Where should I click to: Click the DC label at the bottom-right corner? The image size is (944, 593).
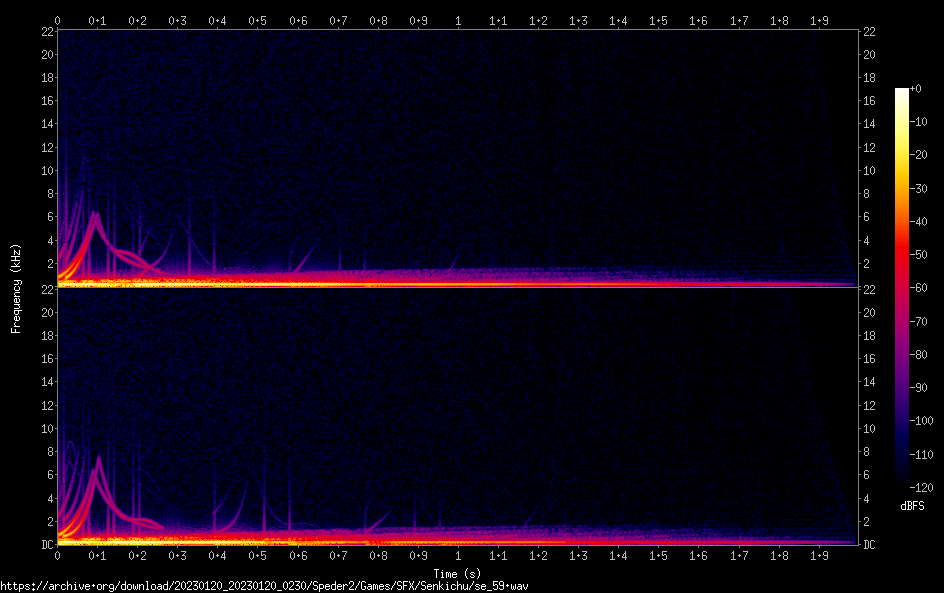tap(870, 544)
